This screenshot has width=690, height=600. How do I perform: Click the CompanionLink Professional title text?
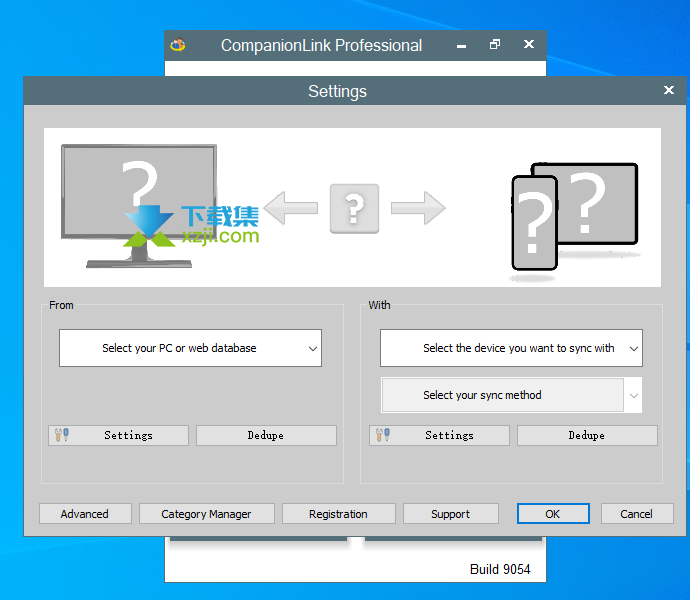tap(321, 45)
